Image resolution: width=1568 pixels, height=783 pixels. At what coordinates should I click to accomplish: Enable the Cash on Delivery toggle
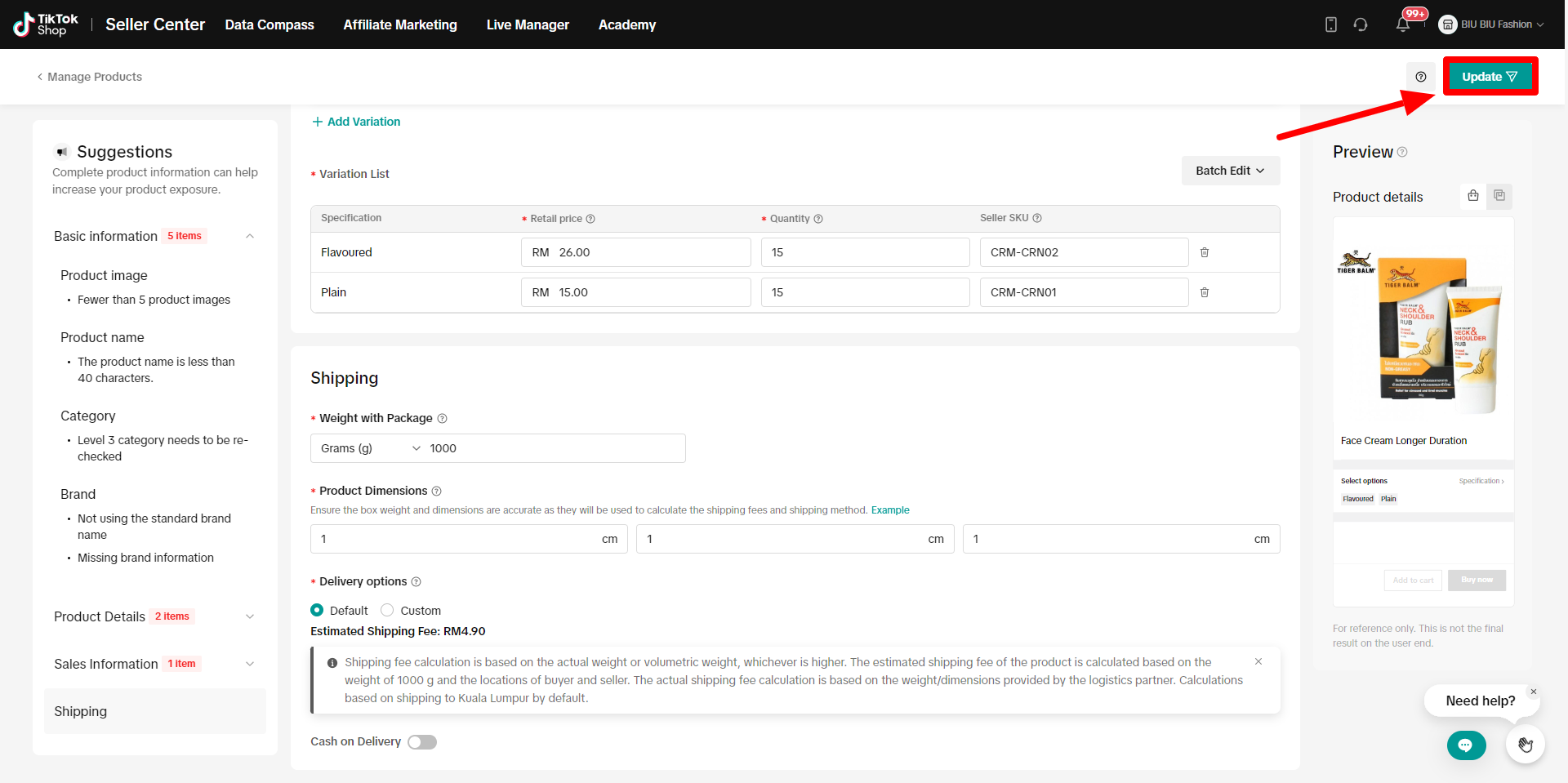[422, 741]
